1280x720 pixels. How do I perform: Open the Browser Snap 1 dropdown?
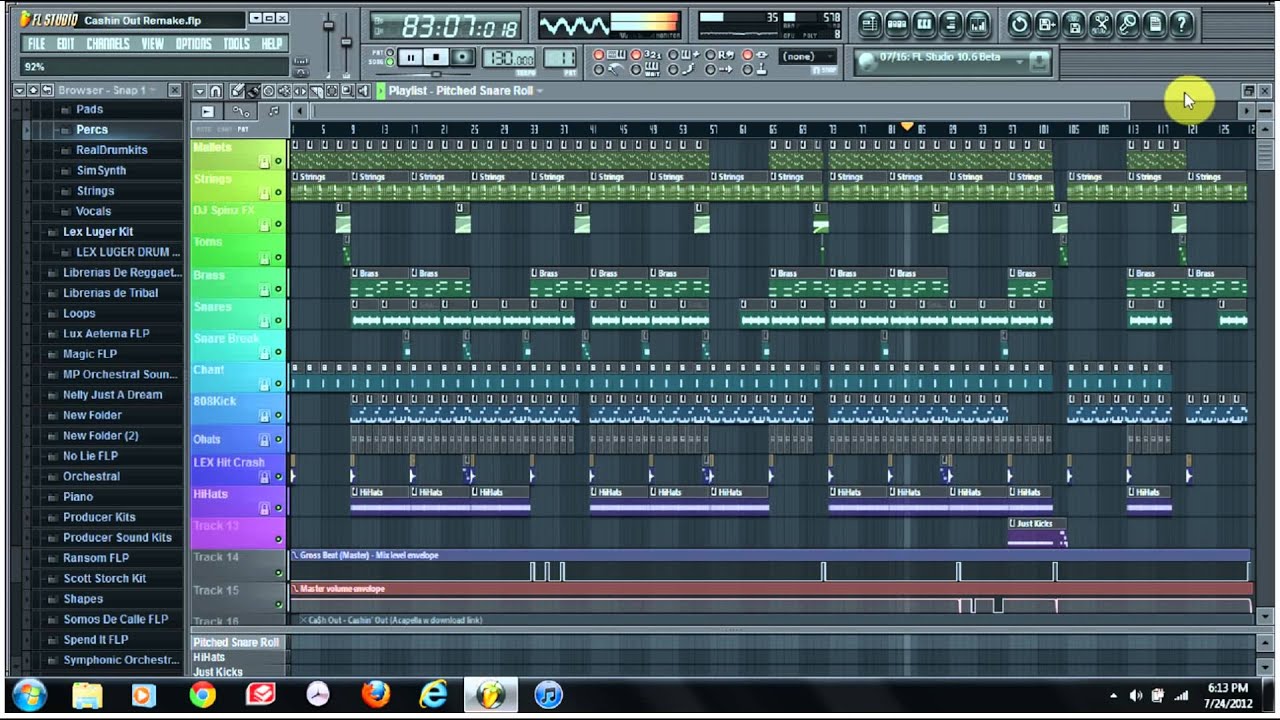pos(152,90)
